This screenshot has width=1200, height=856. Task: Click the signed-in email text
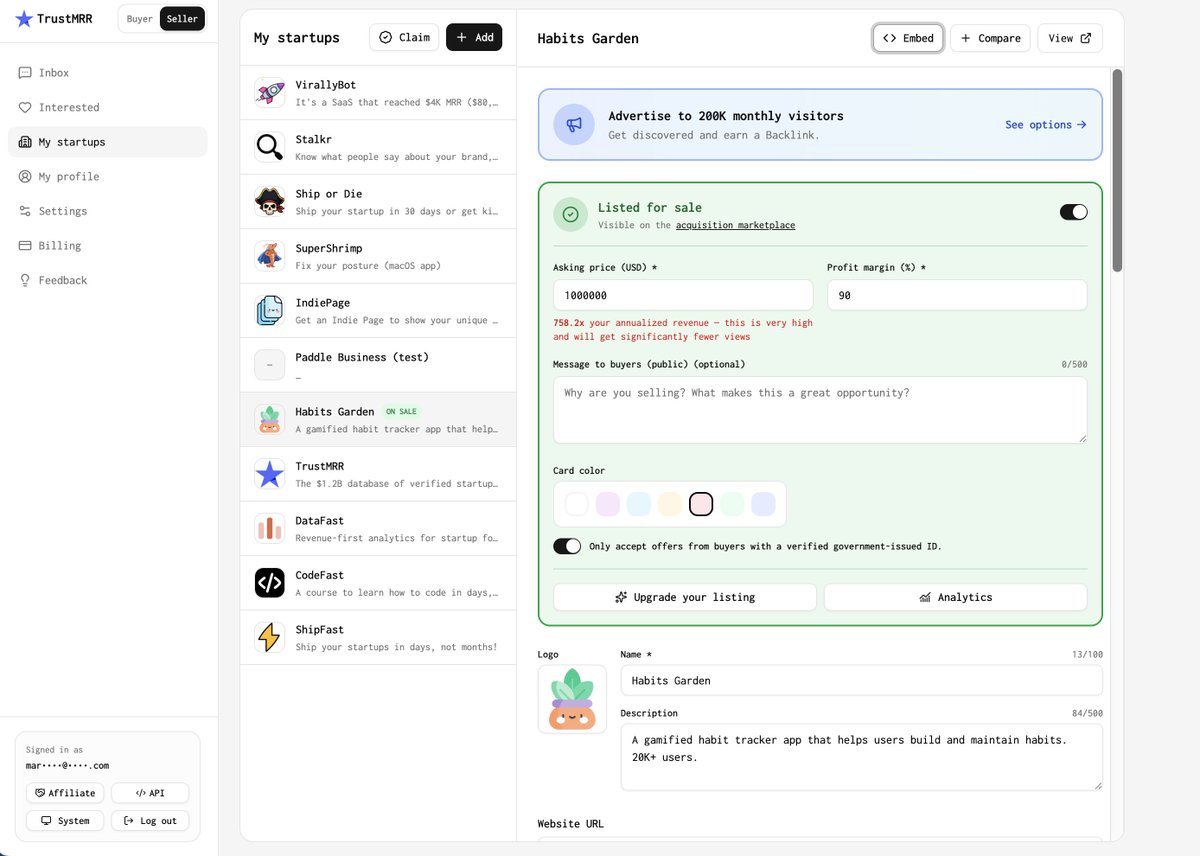[68, 765]
